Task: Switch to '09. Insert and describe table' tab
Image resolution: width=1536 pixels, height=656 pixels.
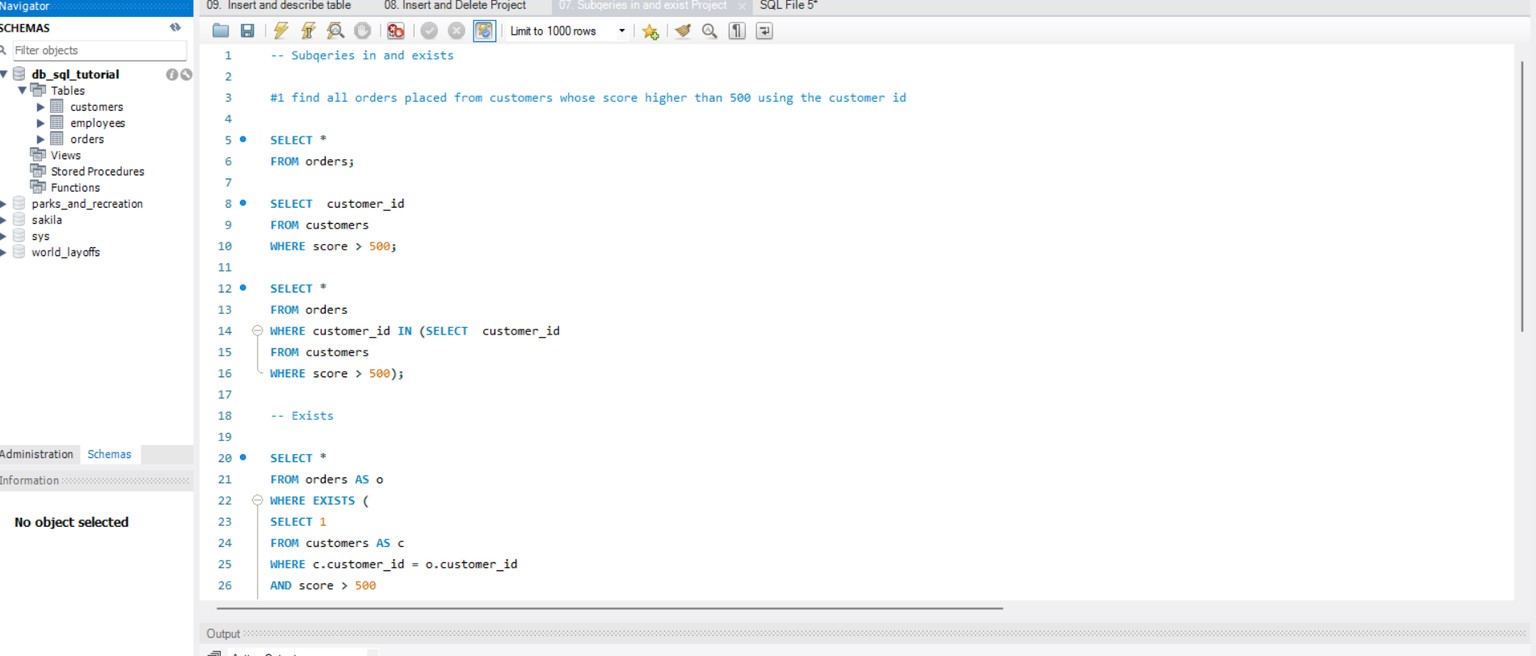Action: (279, 6)
